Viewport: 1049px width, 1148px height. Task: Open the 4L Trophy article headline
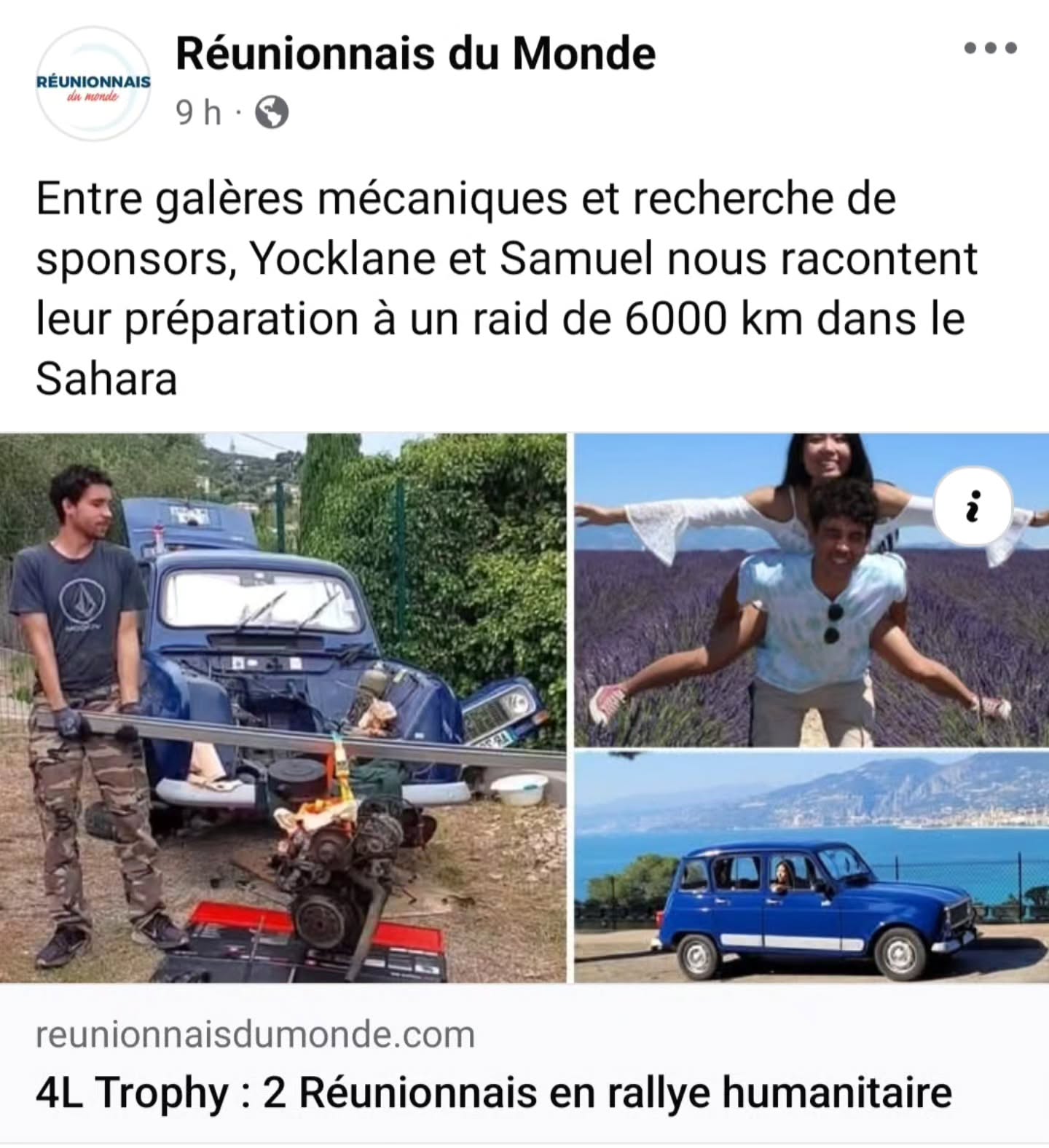point(494,1092)
